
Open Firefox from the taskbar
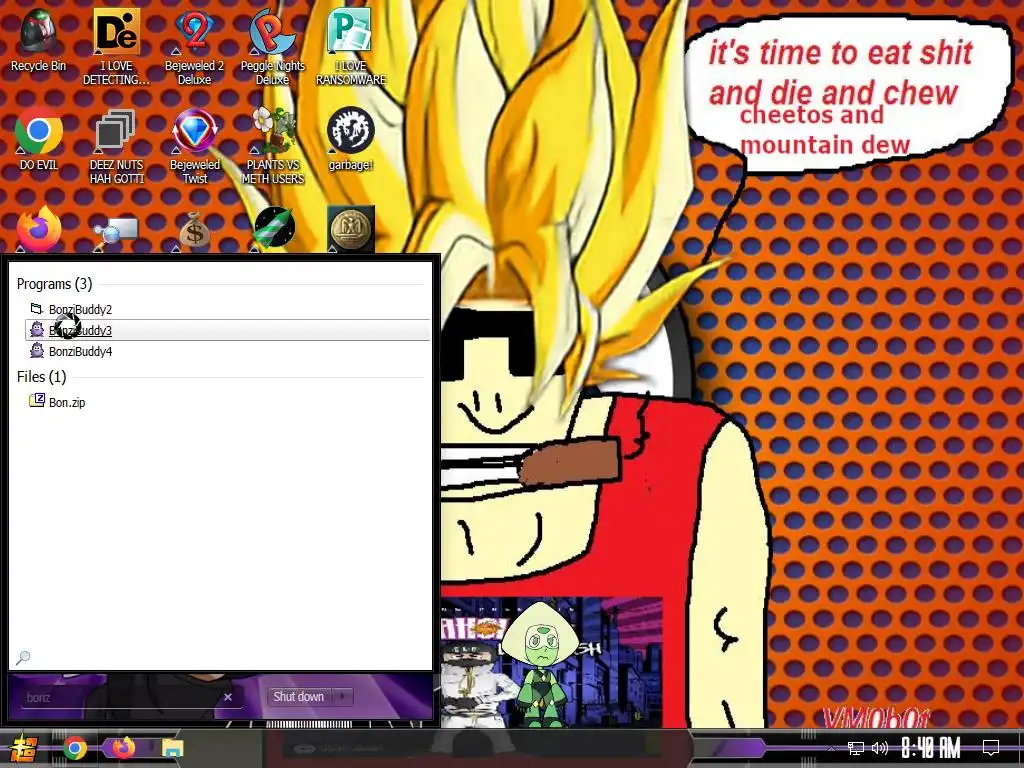123,748
